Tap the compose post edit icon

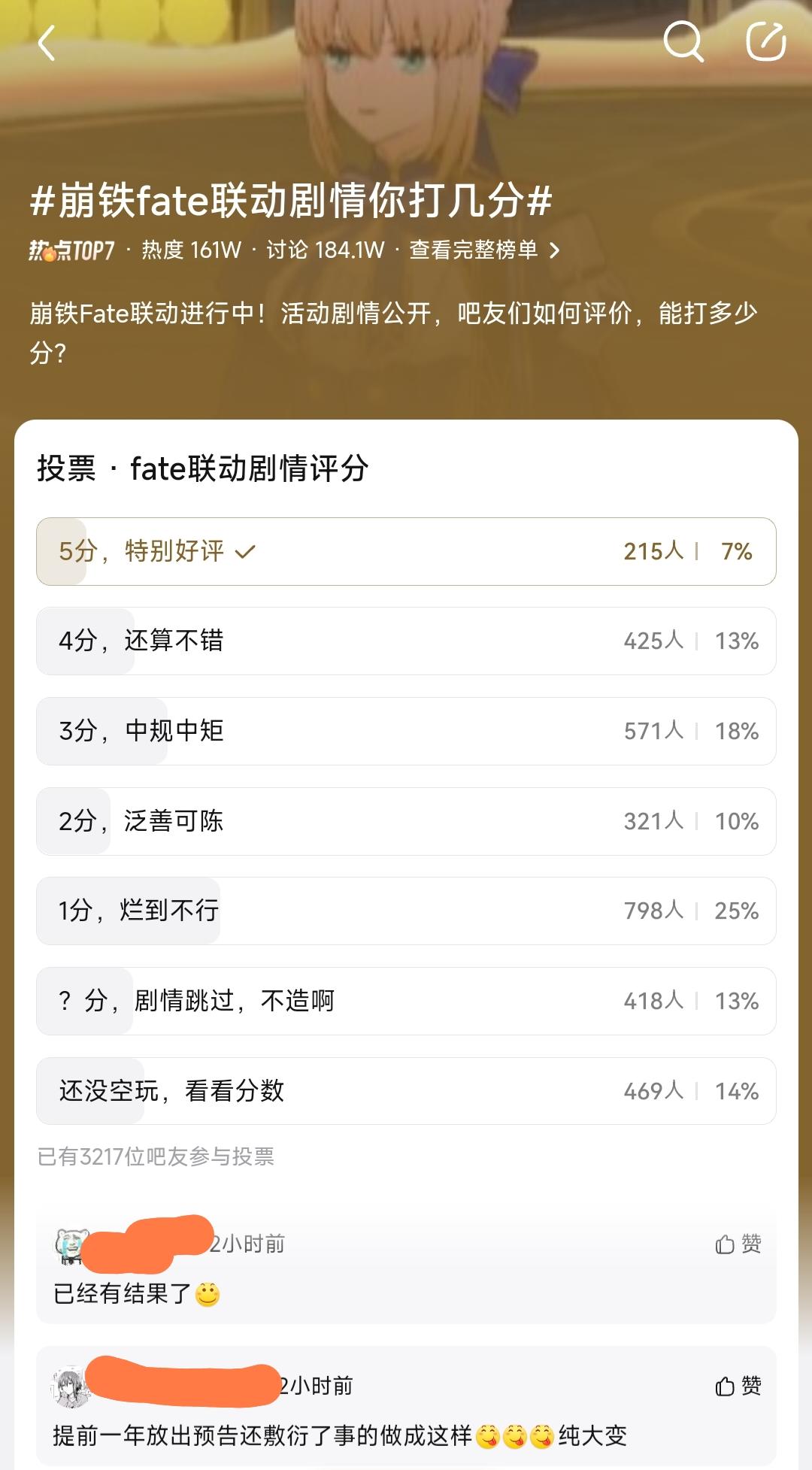(x=765, y=41)
